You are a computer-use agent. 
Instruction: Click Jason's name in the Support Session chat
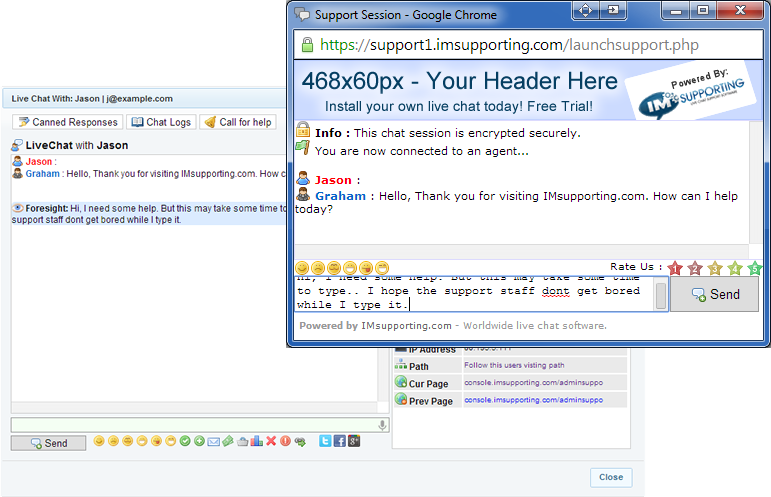click(x=333, y=180)
